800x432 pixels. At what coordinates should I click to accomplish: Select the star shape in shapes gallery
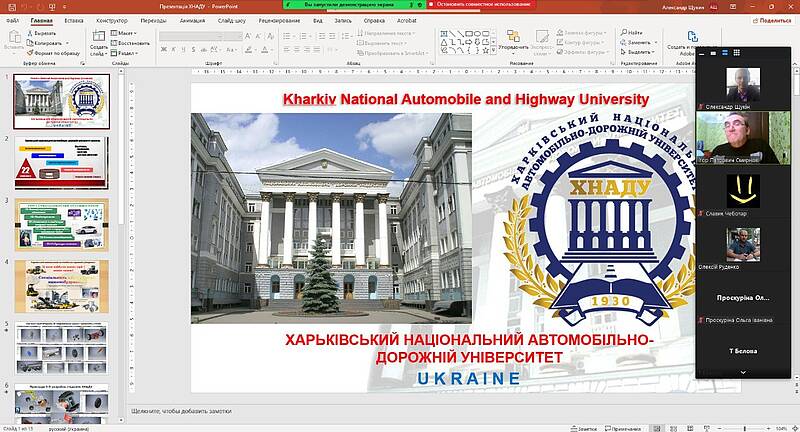point(486,50)
